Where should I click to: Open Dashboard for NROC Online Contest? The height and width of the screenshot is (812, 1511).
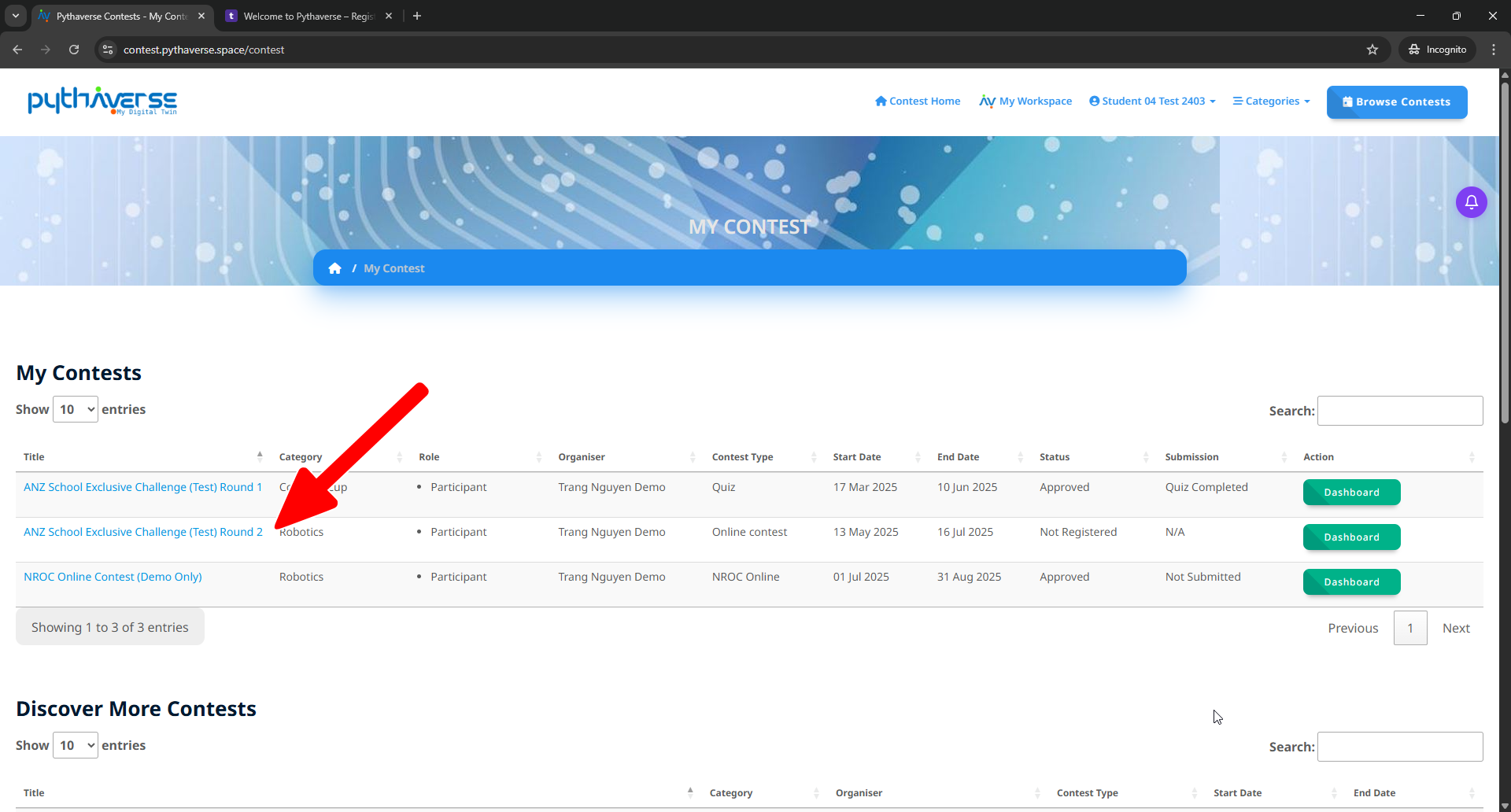coord(1351,582)
